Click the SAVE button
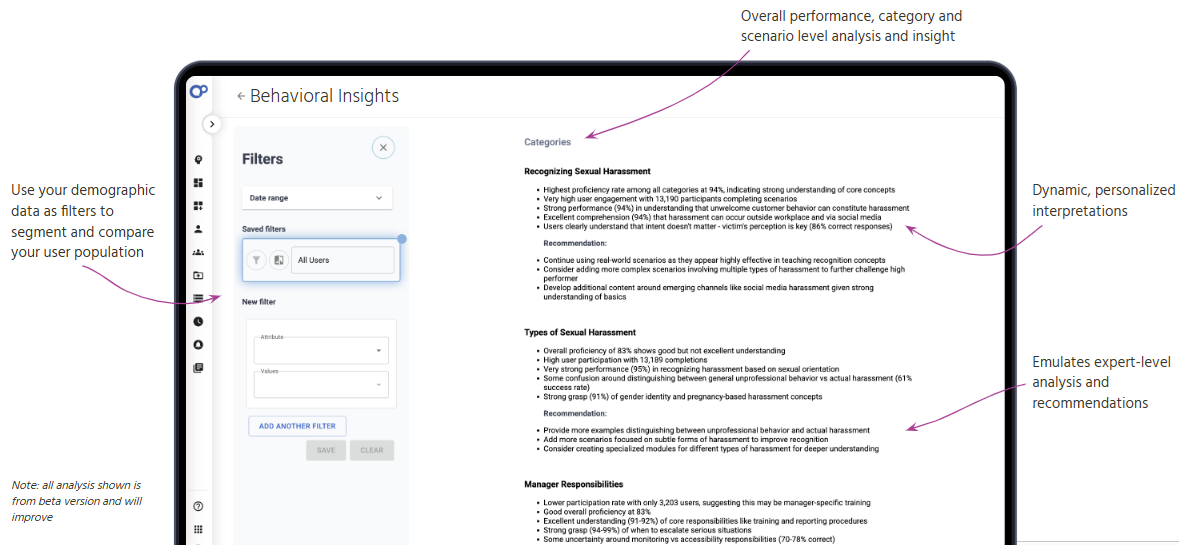The image size is (1179, 545). tap(326, 450)
